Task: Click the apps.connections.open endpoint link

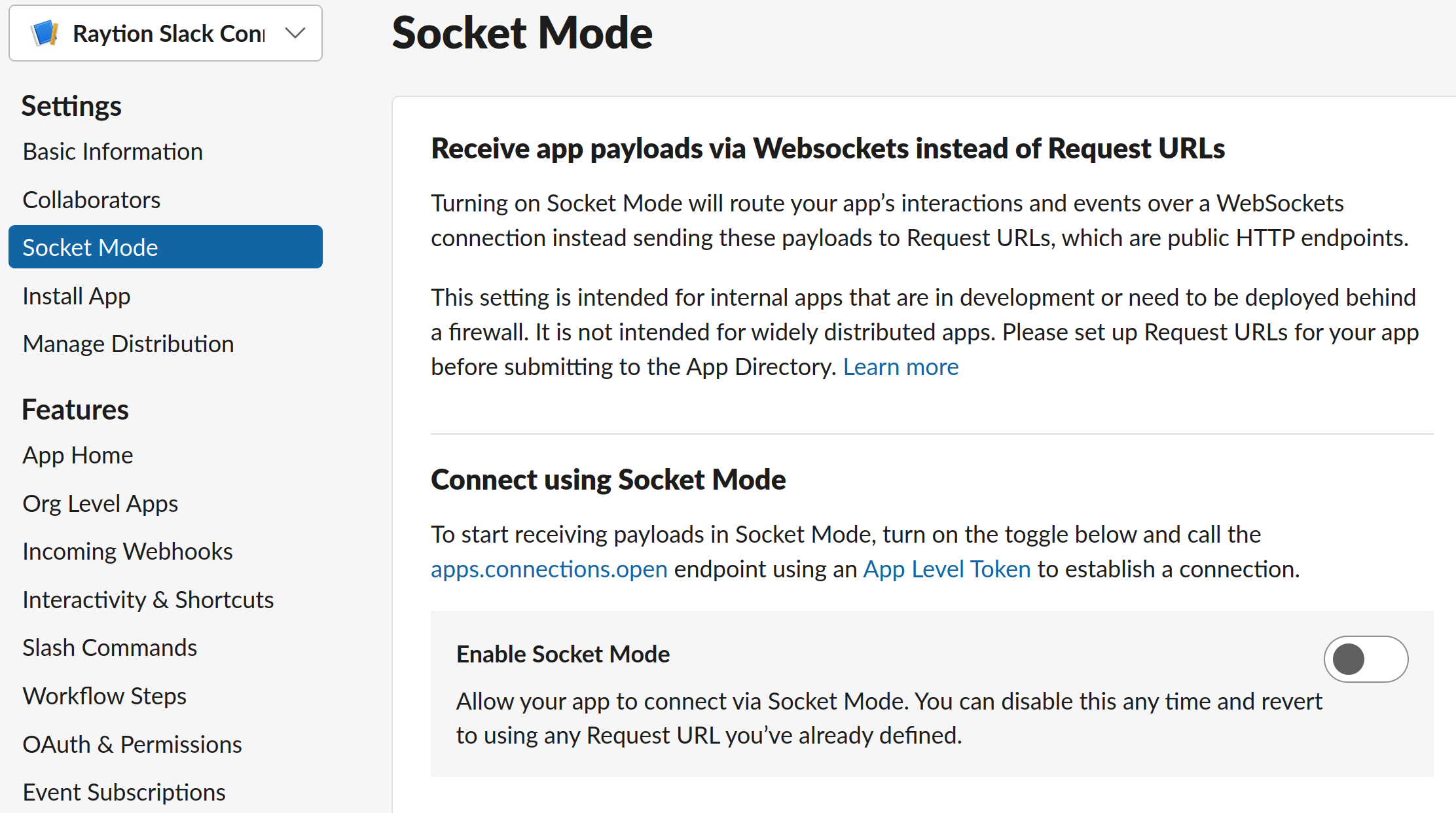Action: click(549, 568)
